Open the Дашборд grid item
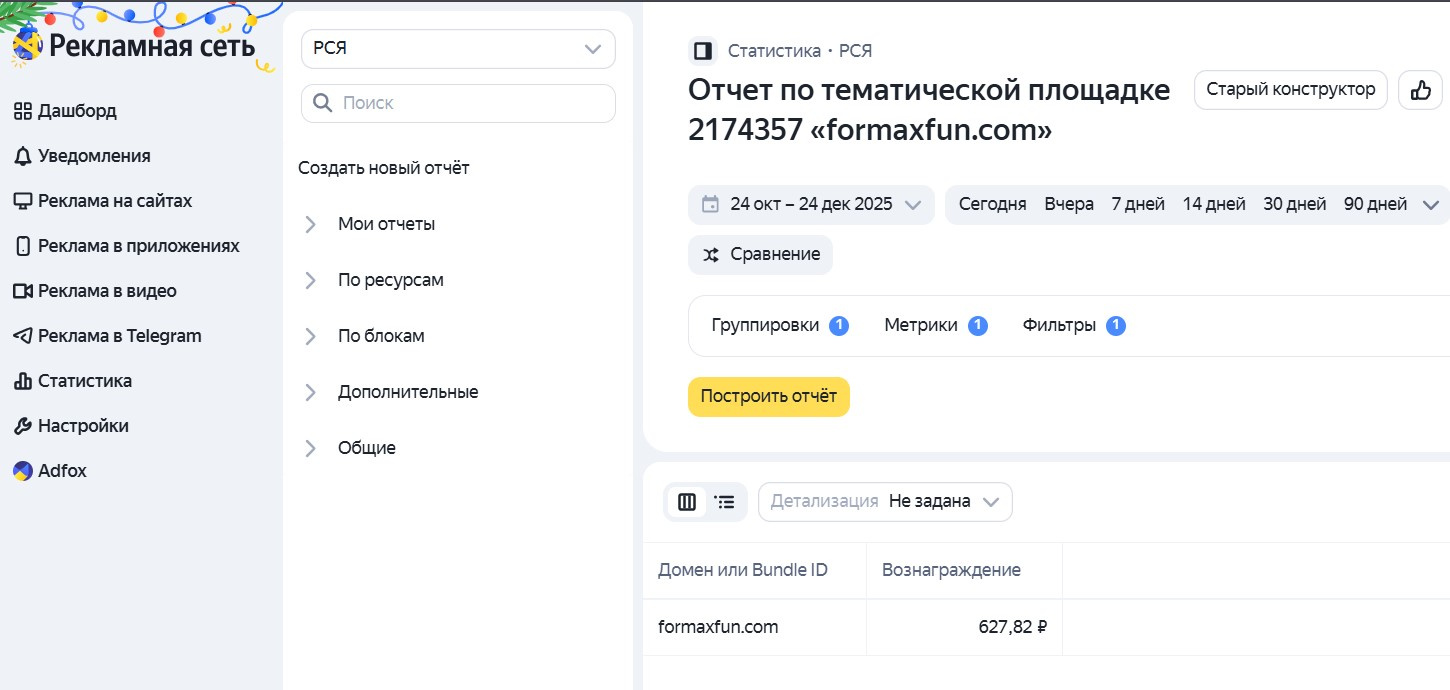The width and height of the screenshot is (1450, 690). tap(22, 111)
